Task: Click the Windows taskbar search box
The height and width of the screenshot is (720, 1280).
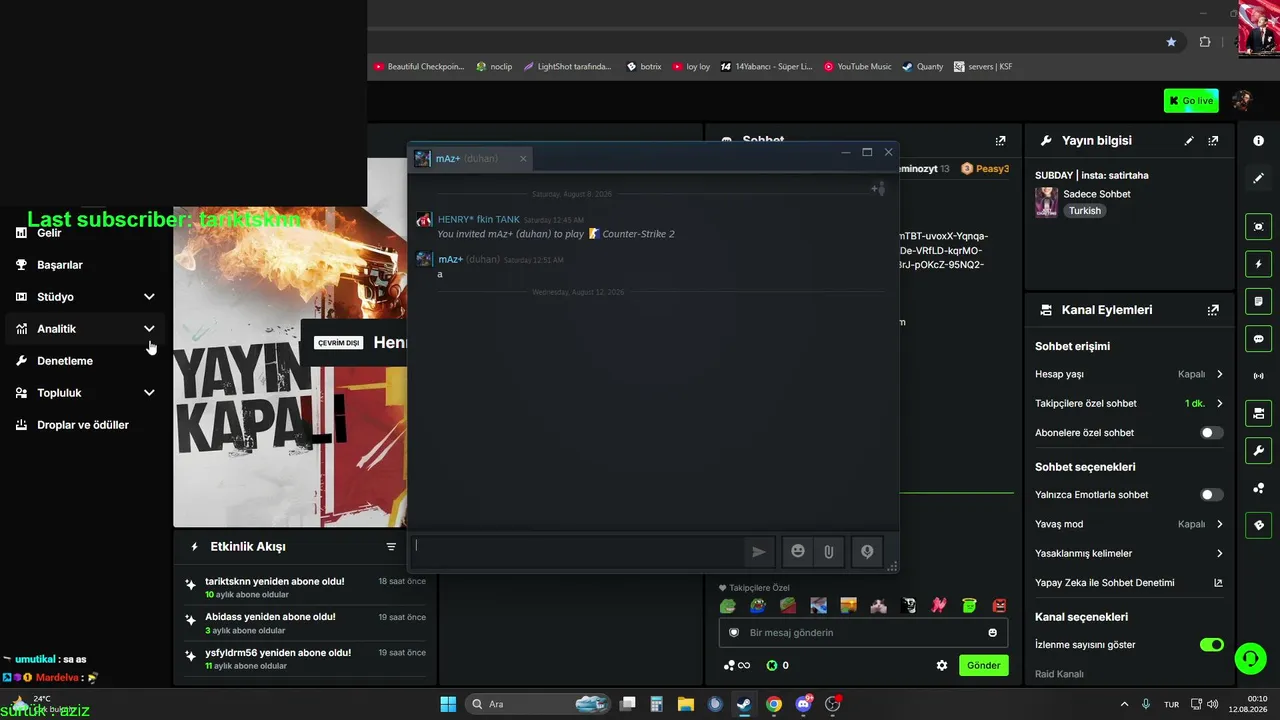Action: click(x=540, y=704)
